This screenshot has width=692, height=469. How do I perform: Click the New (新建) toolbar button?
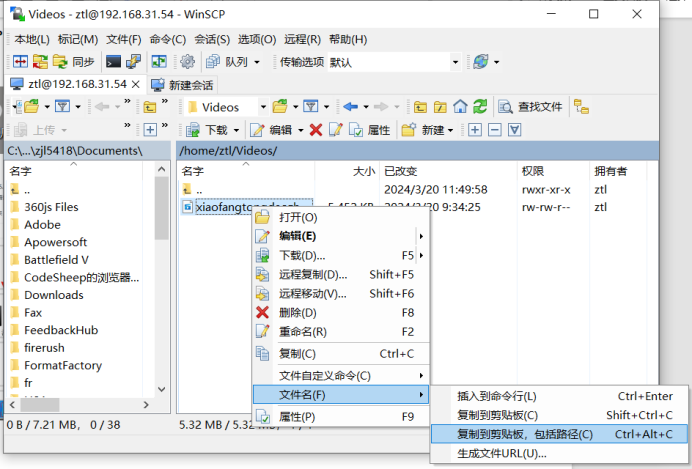tap(427, 130)
